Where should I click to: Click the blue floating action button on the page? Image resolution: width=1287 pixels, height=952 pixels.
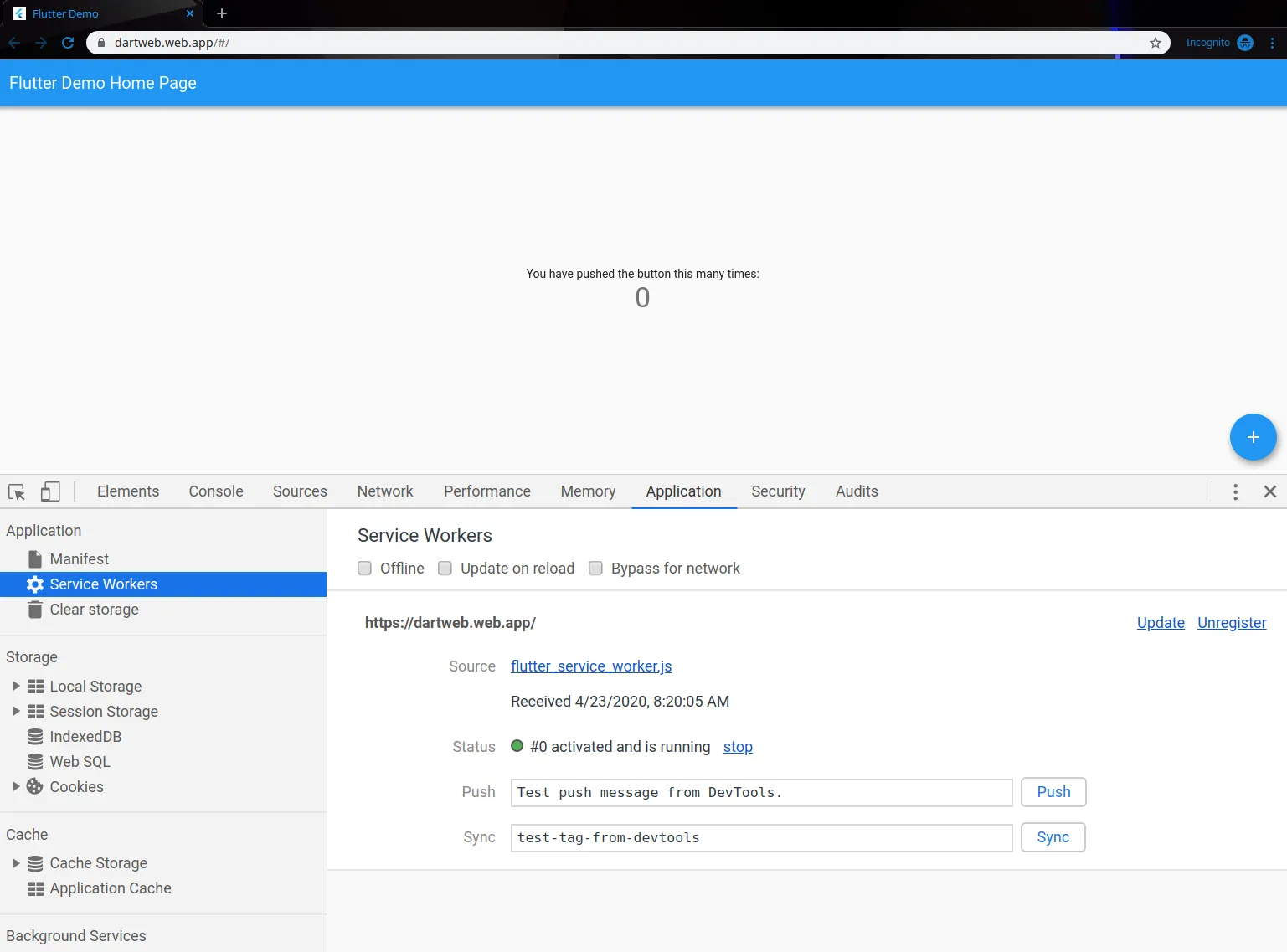[1253, 436]
